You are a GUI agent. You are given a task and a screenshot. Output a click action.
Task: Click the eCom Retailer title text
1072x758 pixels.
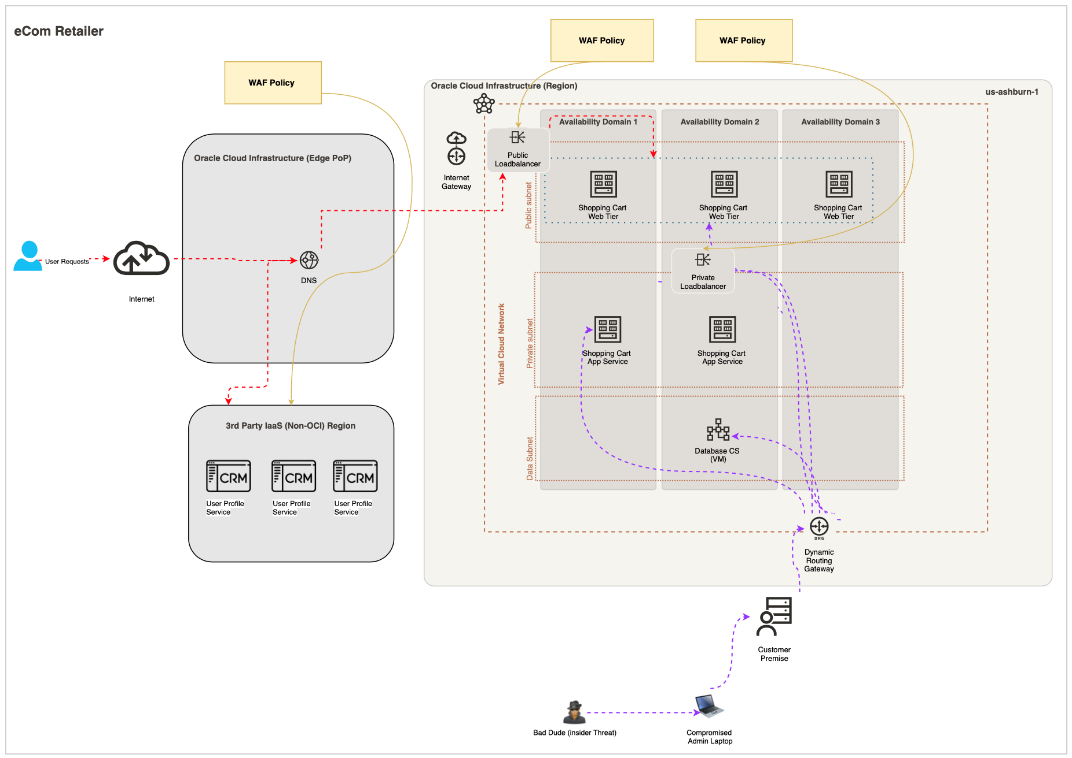point(59,31)
